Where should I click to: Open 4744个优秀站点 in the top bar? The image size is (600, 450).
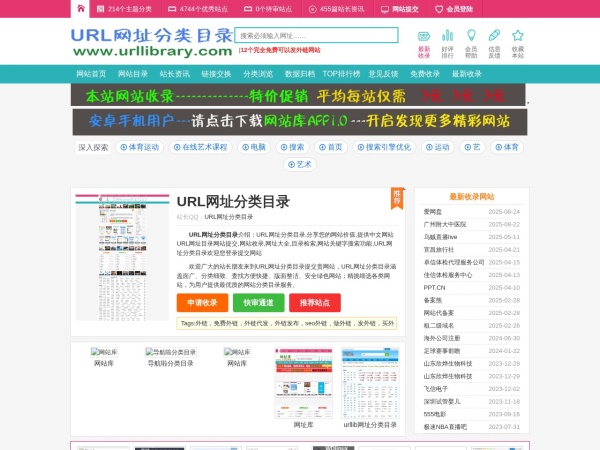(198, 9)
